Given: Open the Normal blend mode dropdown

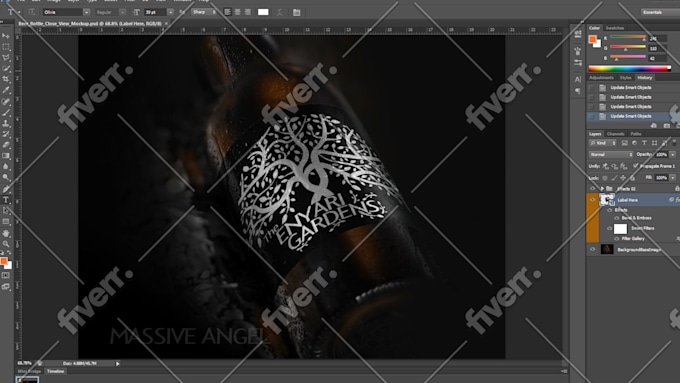Looking at the screenshot, I should pyautogui.click(x=611, y=154).
